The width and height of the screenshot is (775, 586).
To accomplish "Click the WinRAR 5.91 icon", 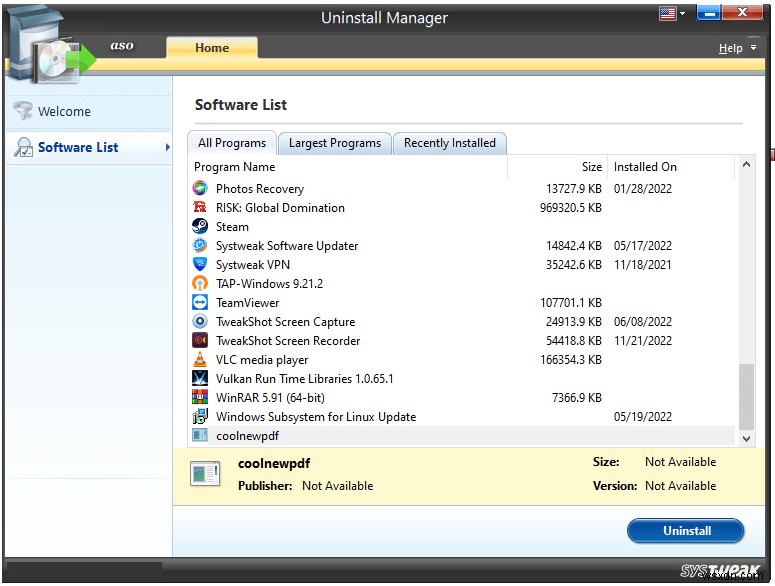I will (200, 398).
